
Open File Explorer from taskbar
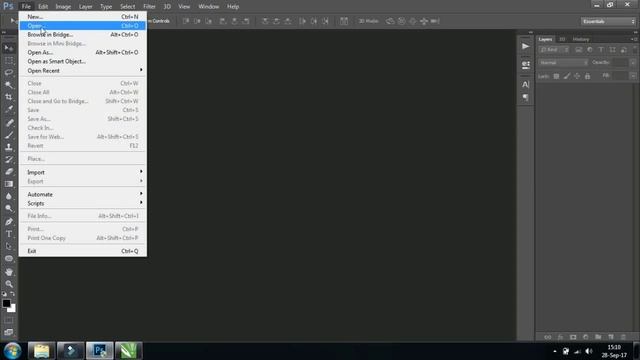pyautogui.click(x=41, y=351)
